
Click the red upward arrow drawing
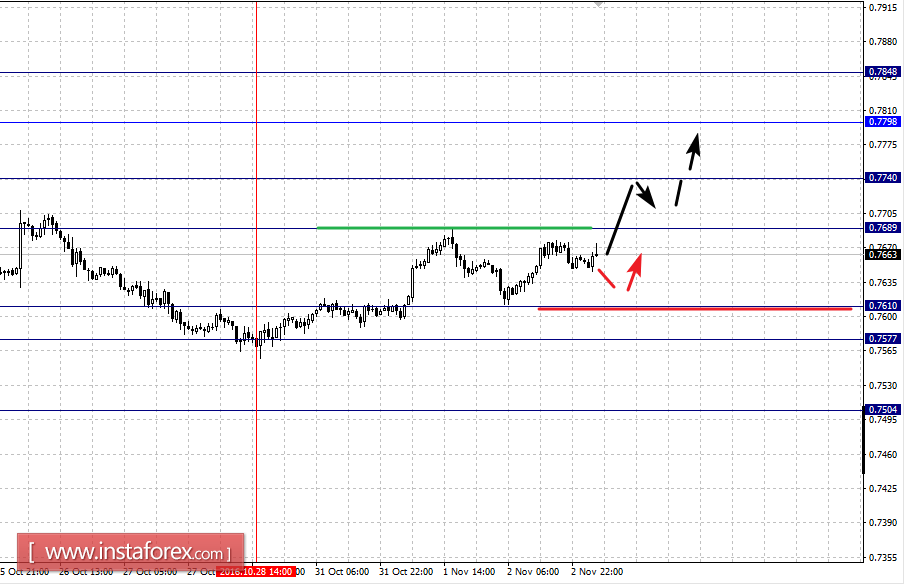point(634,272)
